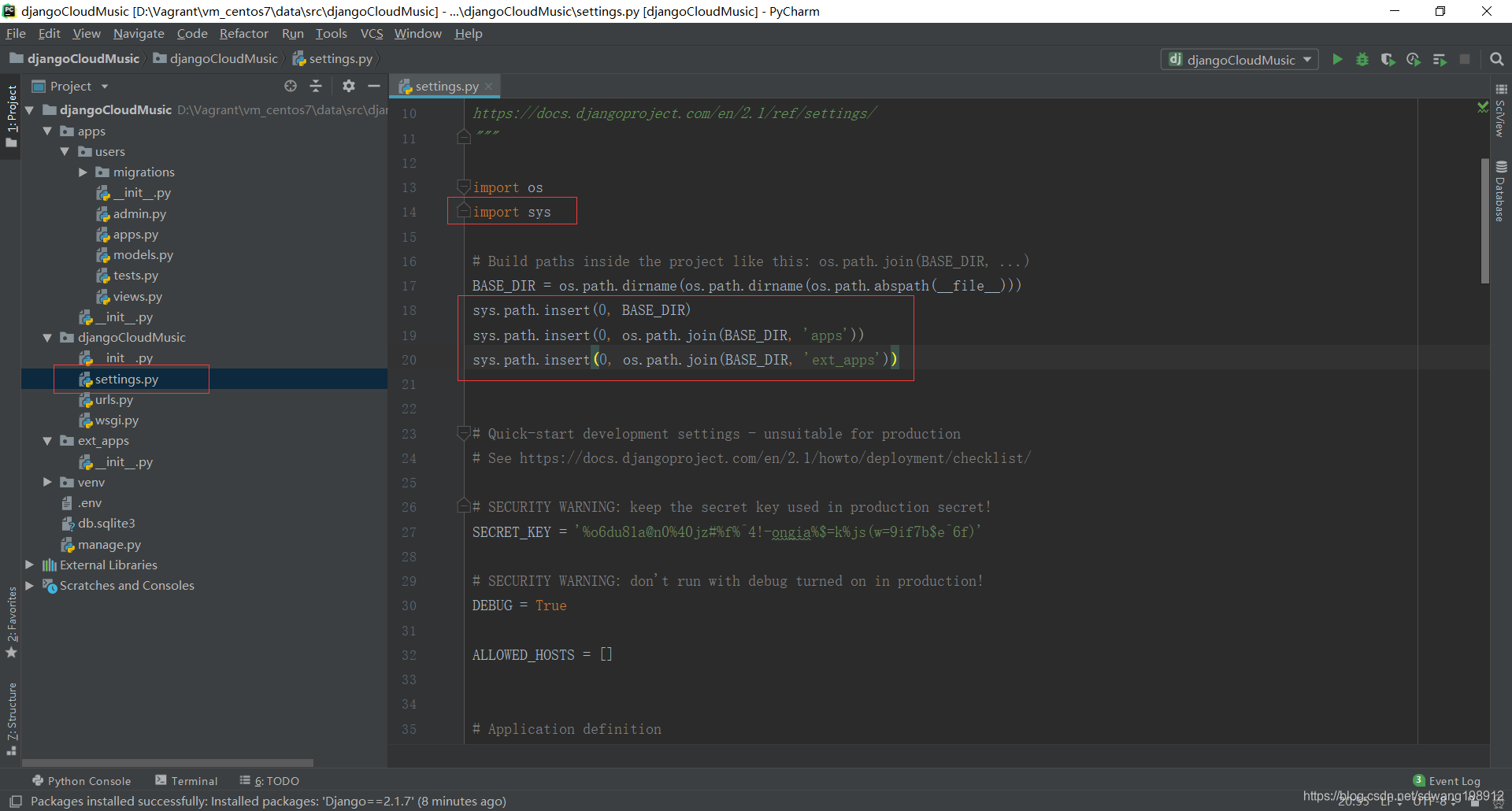Viewport: 1512px width, 811px height.
Task: Collapse the users folder
Action: (x=65, y=151)
